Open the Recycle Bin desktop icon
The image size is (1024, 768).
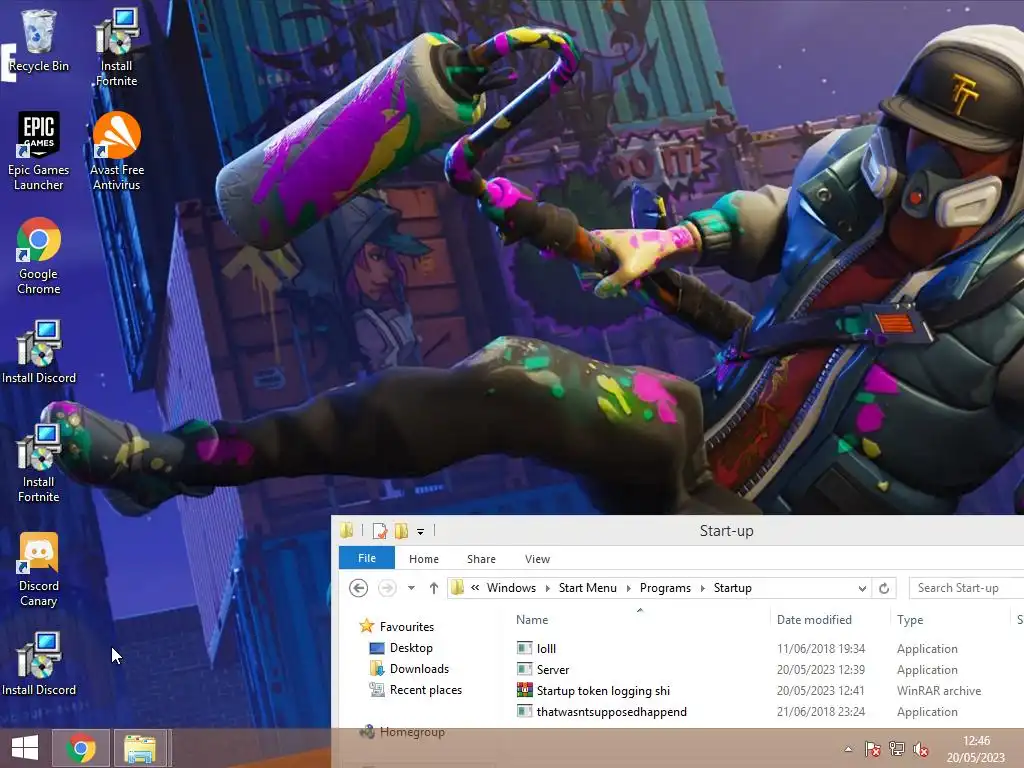click(39, 40)
